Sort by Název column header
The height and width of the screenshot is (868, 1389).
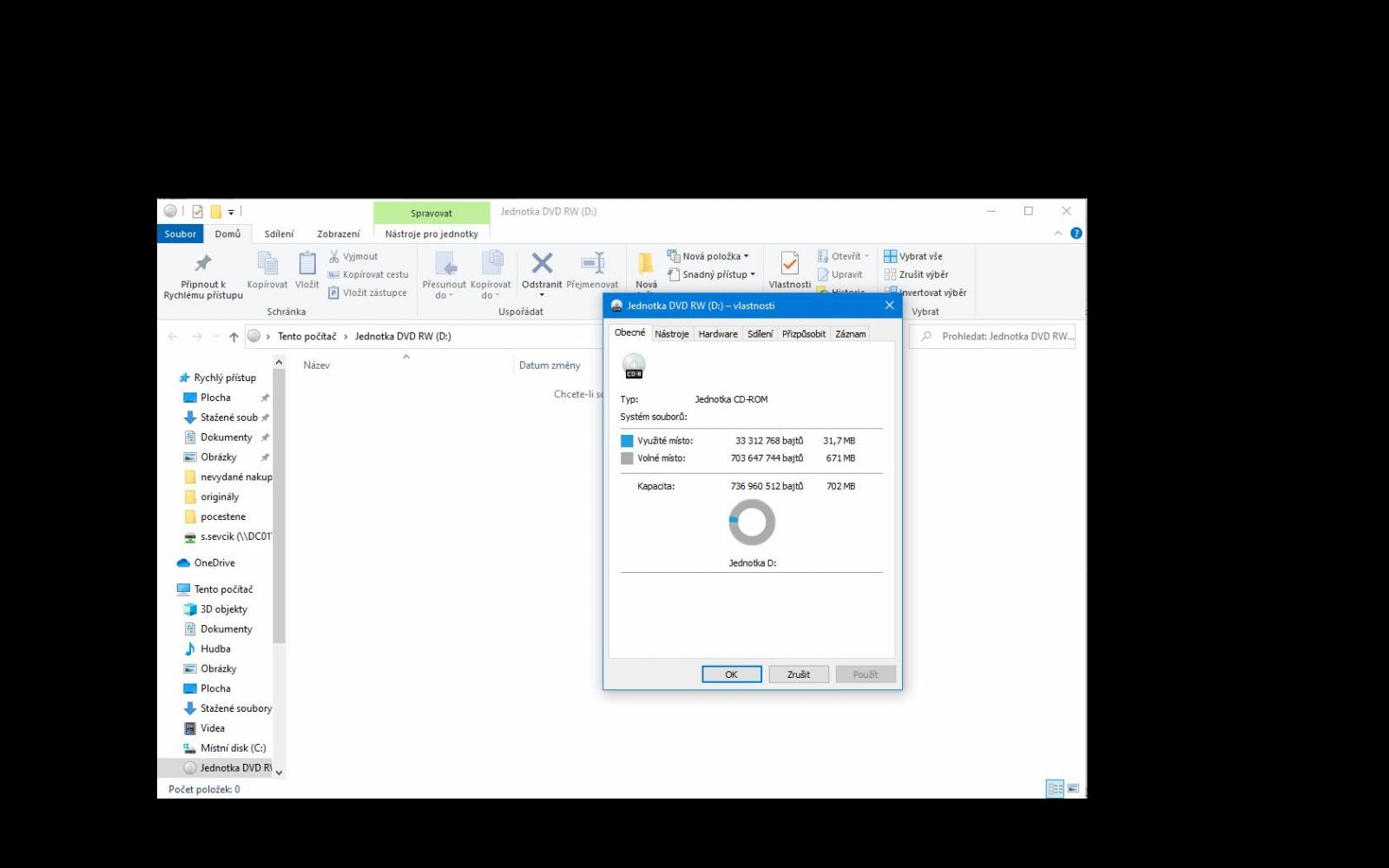tap(317, 365)
